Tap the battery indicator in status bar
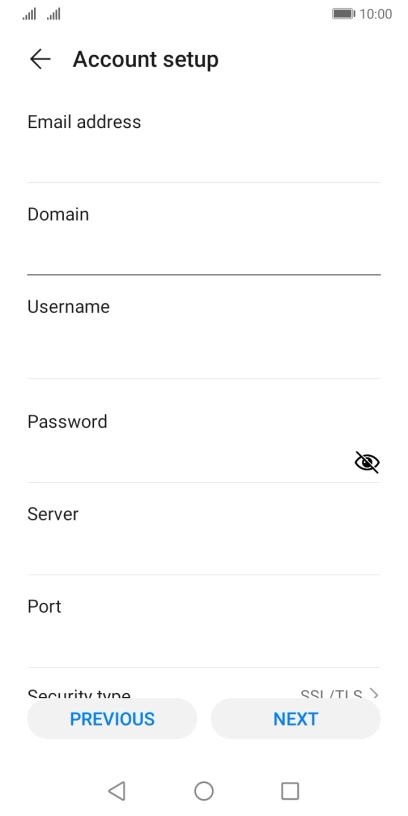 pos(343,14)
